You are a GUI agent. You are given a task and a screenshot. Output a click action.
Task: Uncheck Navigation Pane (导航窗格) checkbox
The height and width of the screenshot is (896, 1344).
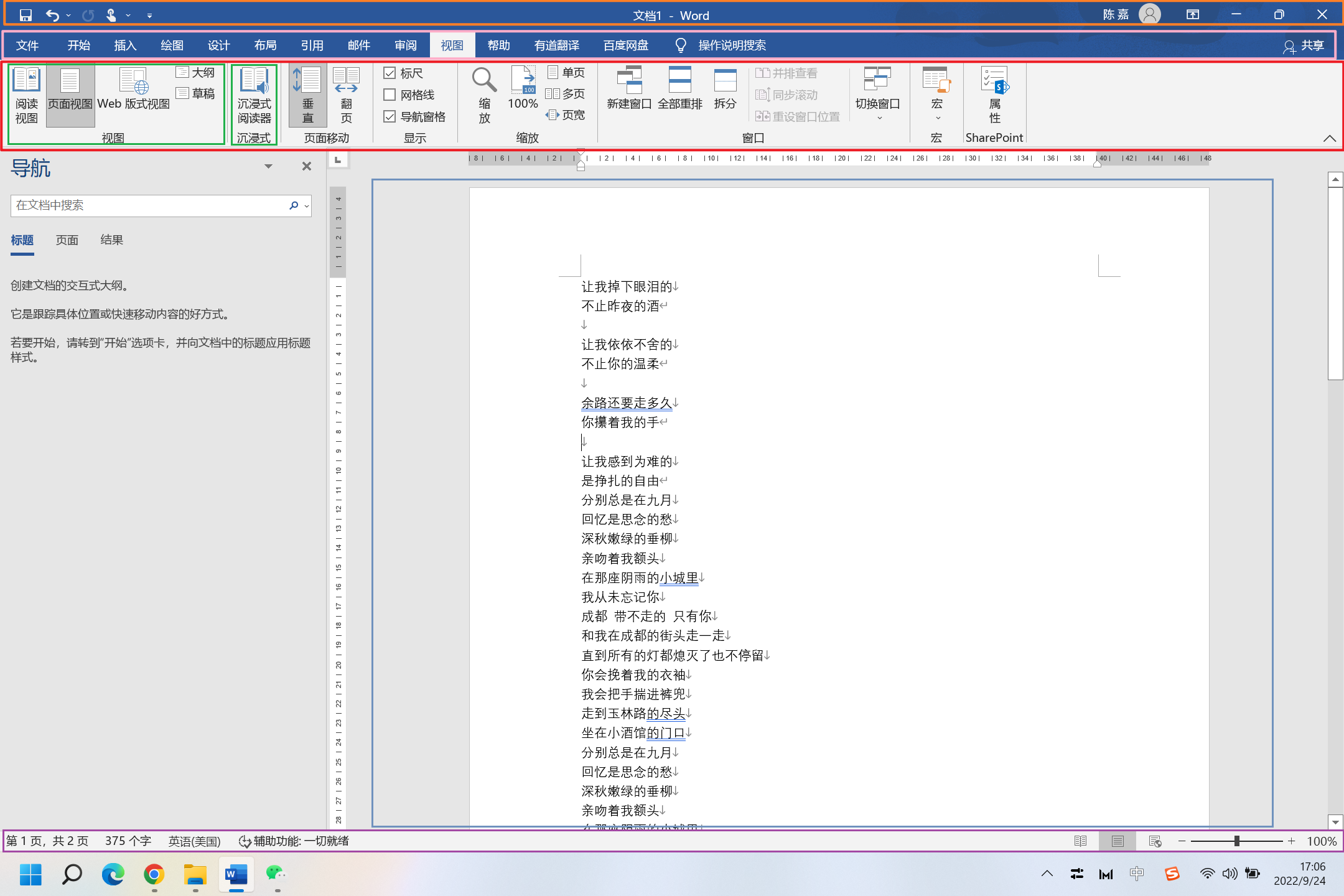point(390,117)
